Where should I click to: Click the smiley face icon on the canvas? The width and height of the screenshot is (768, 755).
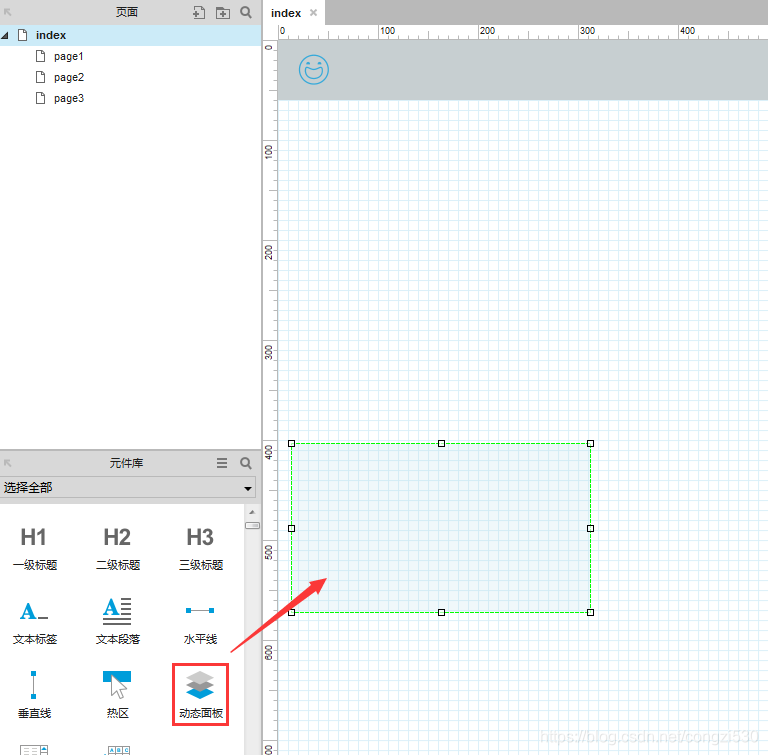[314, 70]
